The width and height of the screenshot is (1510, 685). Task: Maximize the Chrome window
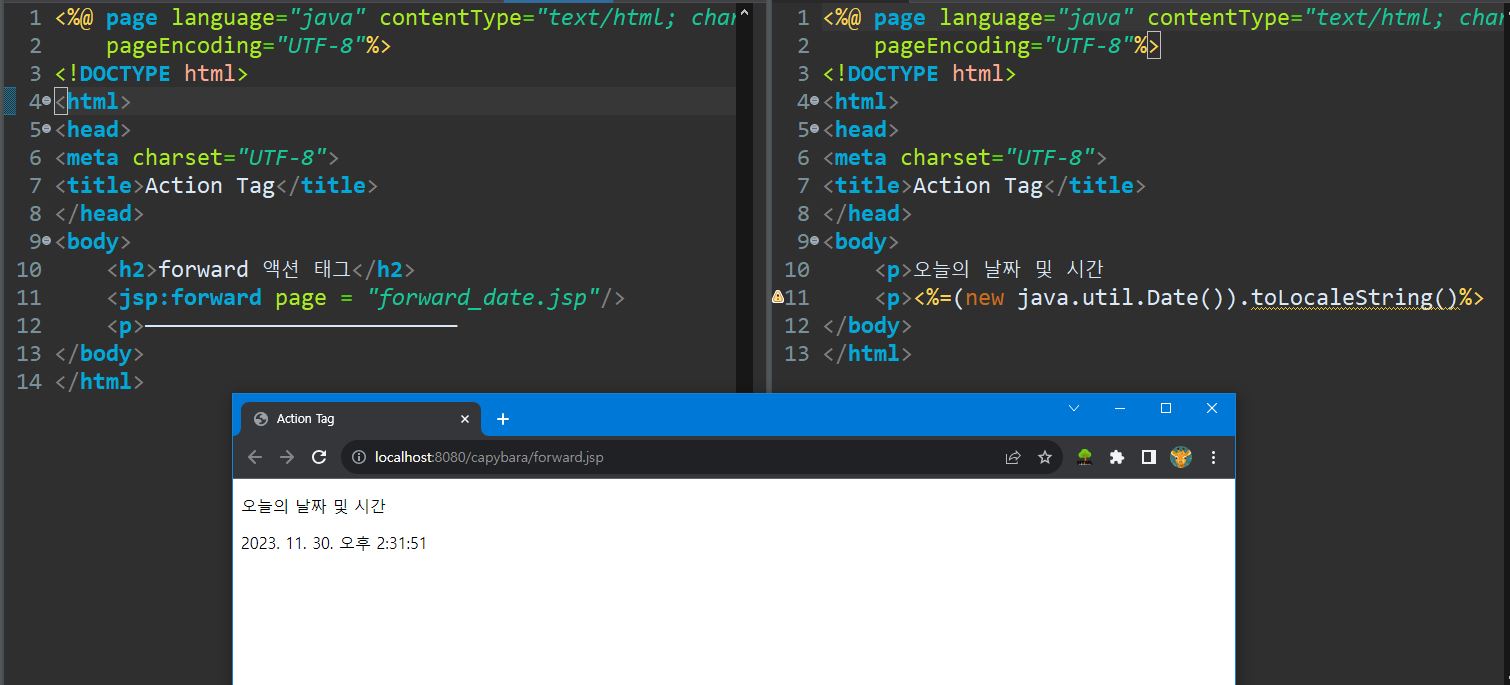pos(1166,408)
